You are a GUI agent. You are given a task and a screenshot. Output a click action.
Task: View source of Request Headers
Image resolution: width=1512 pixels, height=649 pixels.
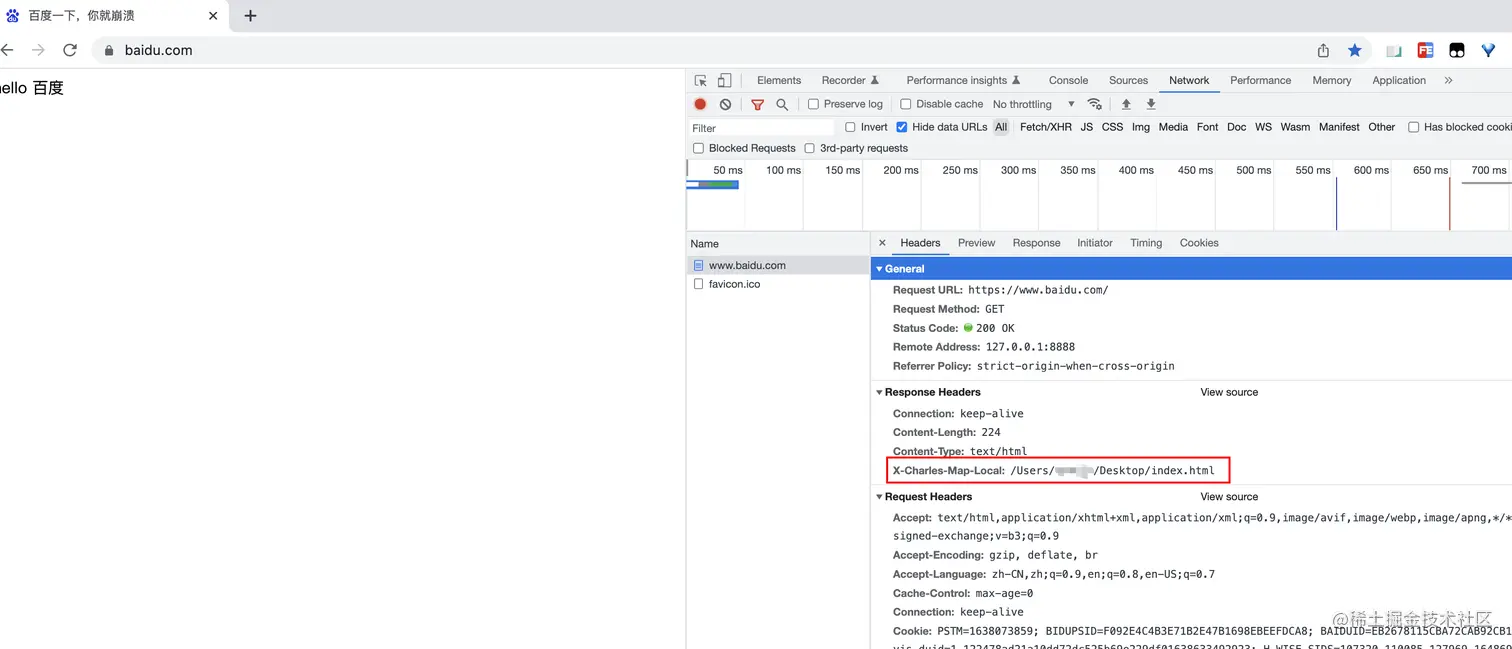[1229, 497]
